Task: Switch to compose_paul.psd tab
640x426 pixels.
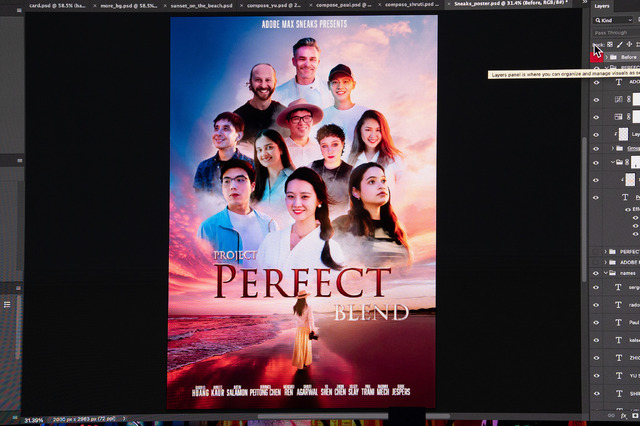Action: click(344, 5)
